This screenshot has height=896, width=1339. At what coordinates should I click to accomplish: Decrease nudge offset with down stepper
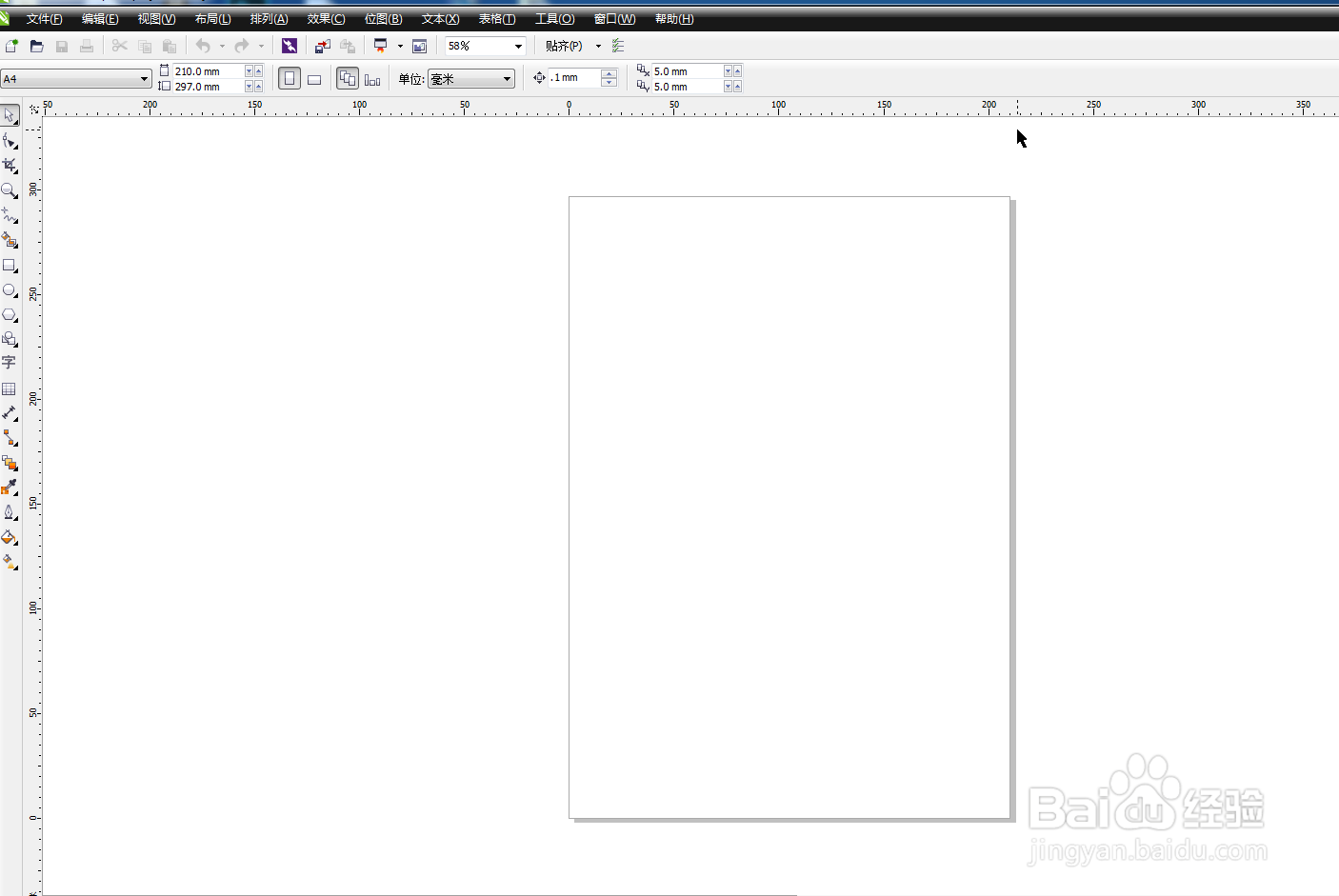tap(610, 83)
